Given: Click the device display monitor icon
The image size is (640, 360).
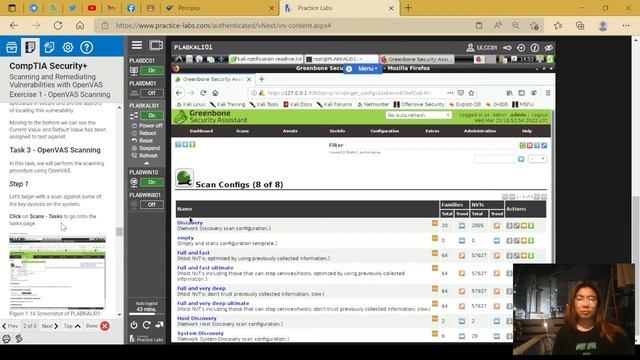Looking at the screenshot, I should coord(156,45).
